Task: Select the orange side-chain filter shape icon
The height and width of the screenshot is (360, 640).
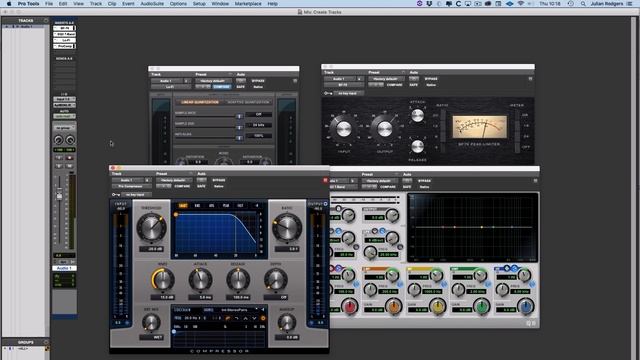Action: point(227,318)
